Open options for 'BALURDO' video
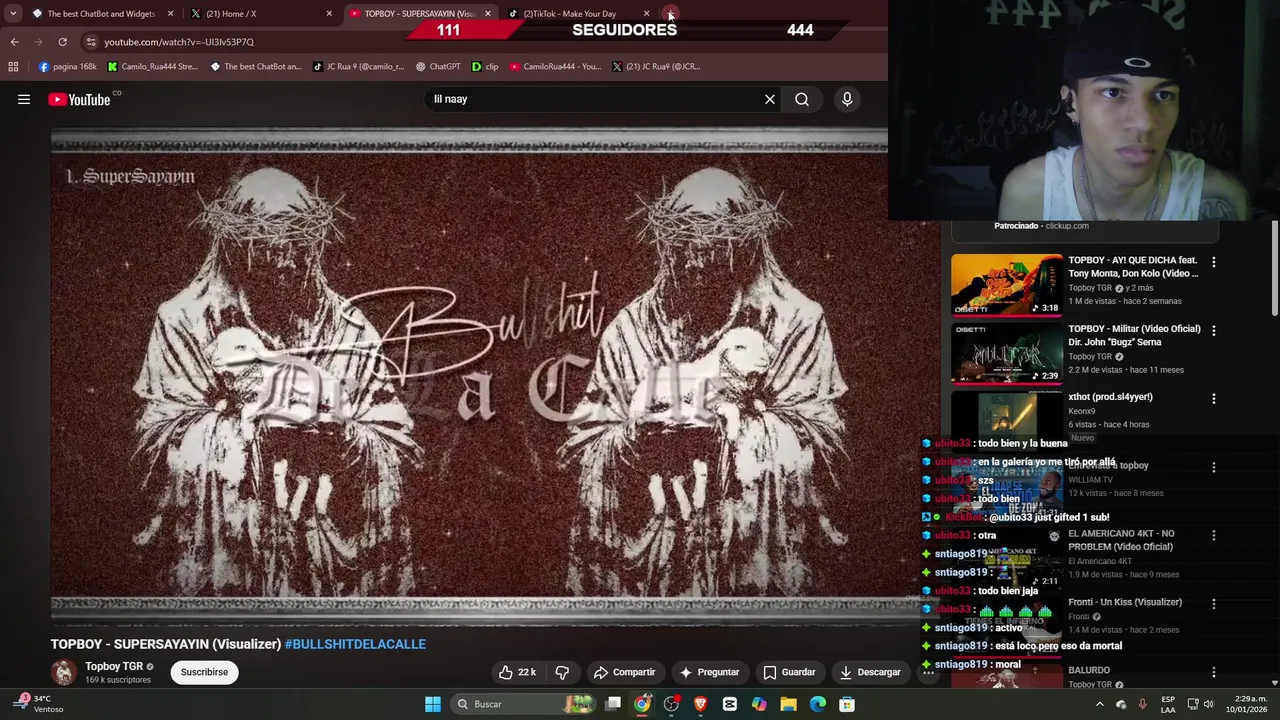Screen dimensions: 1280x720 pos(1214,672)
